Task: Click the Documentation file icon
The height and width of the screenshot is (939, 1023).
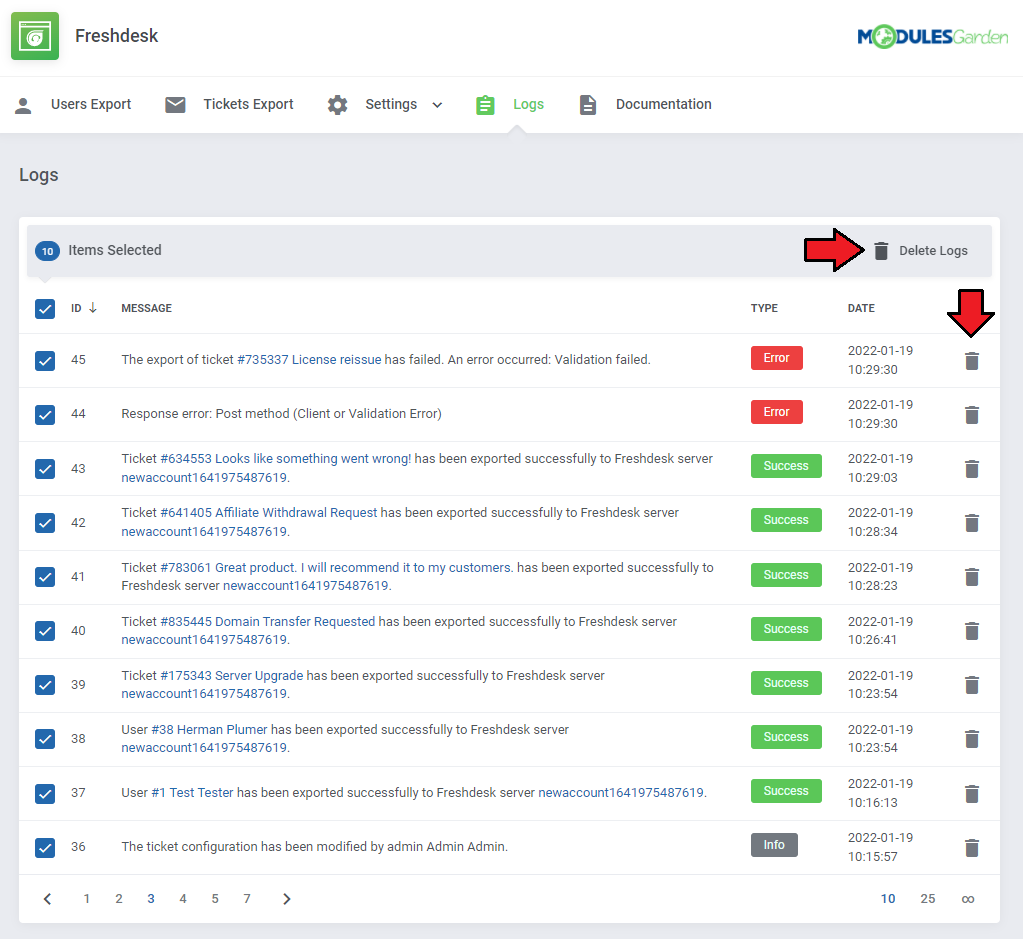Action: [x=588, y=104]
